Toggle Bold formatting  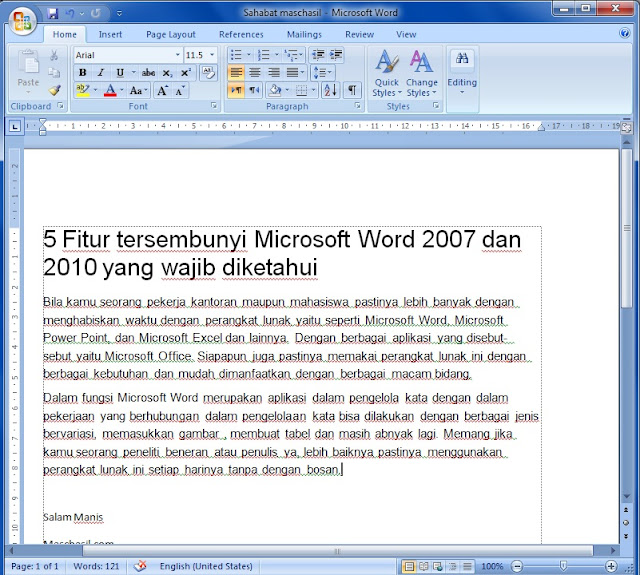(x=82, y=73)
